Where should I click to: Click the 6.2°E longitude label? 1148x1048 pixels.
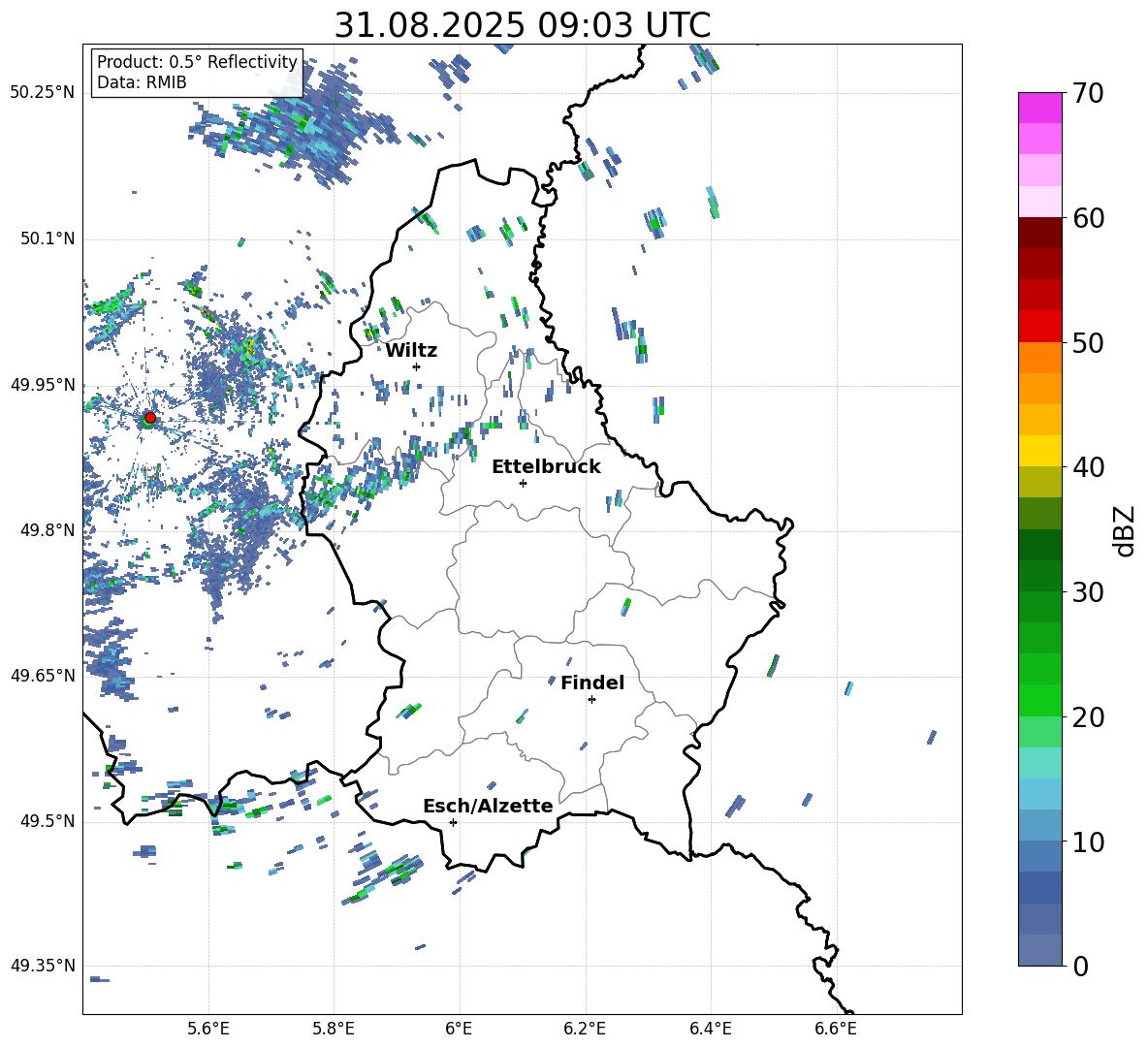pyautogui.click(x=585, y=1029)
